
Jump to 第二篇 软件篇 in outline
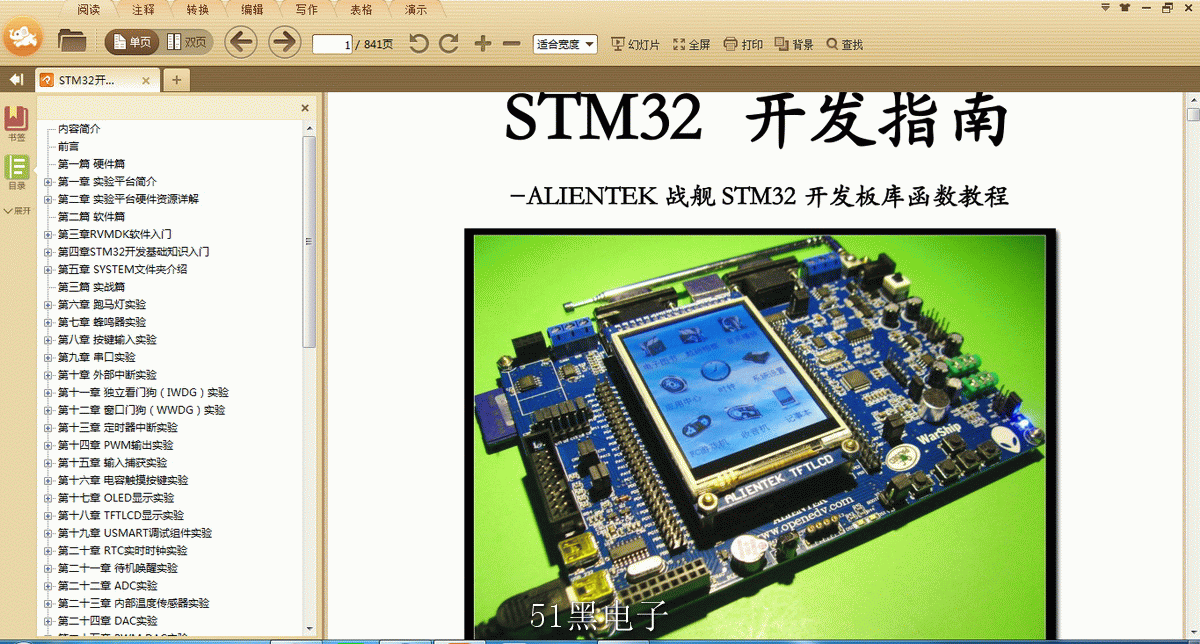click(x=91, y=217)
